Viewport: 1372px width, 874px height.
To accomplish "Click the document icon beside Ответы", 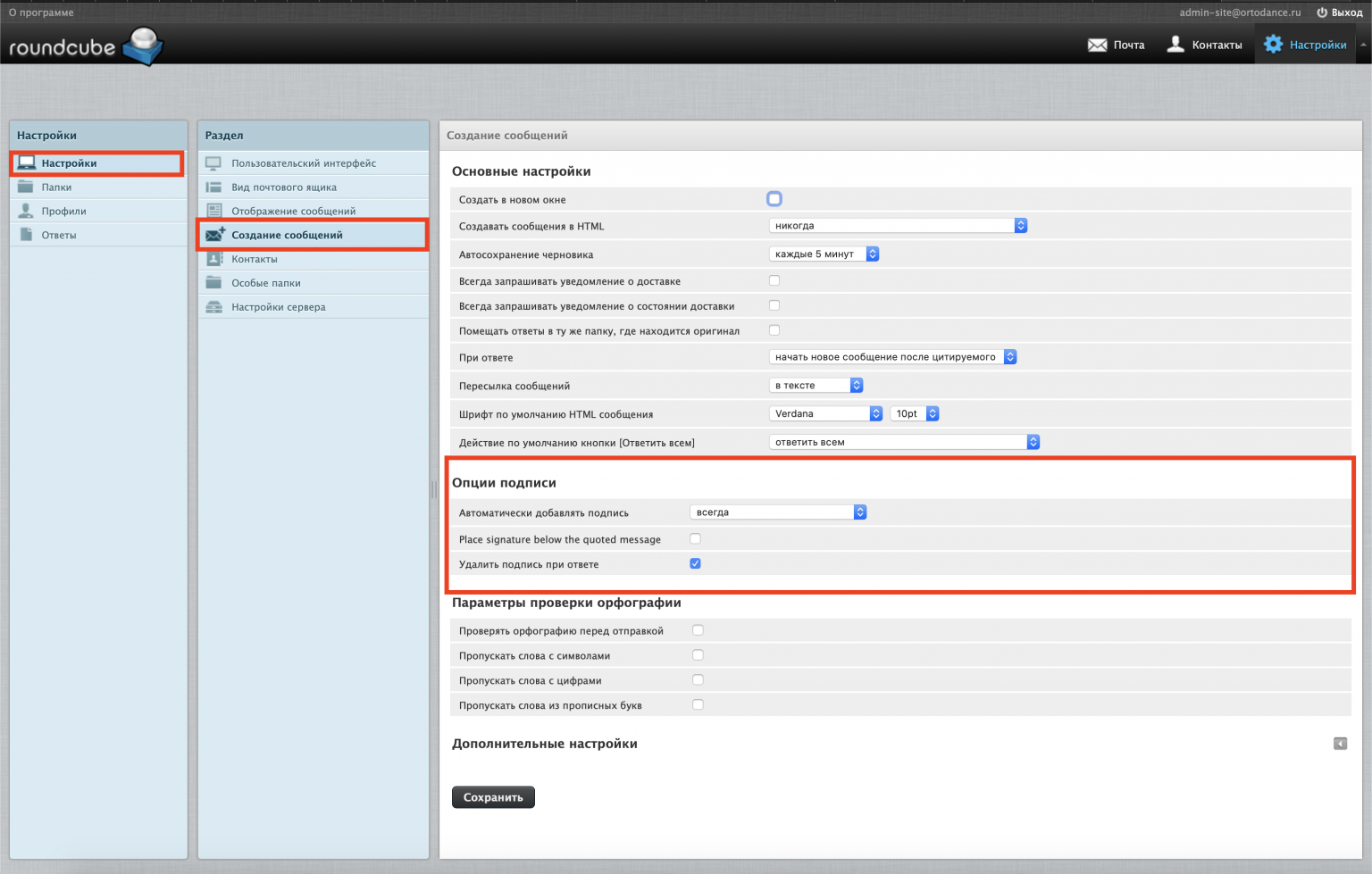I will point(26,234).
